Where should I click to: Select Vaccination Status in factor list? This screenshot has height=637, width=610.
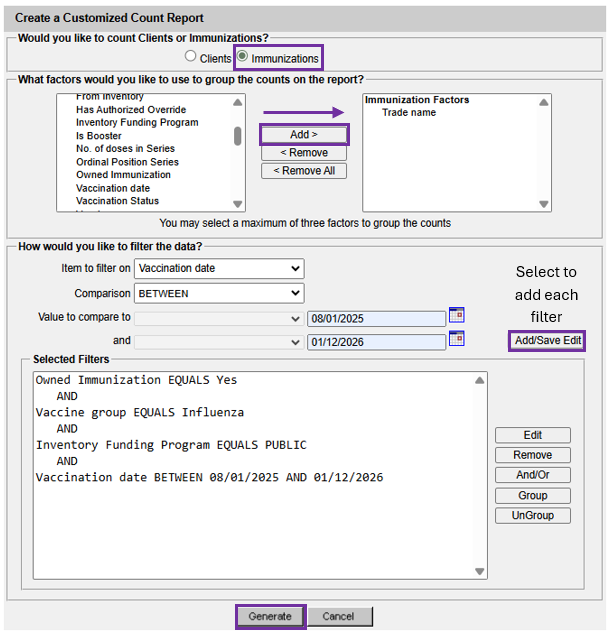pos(117,201)
